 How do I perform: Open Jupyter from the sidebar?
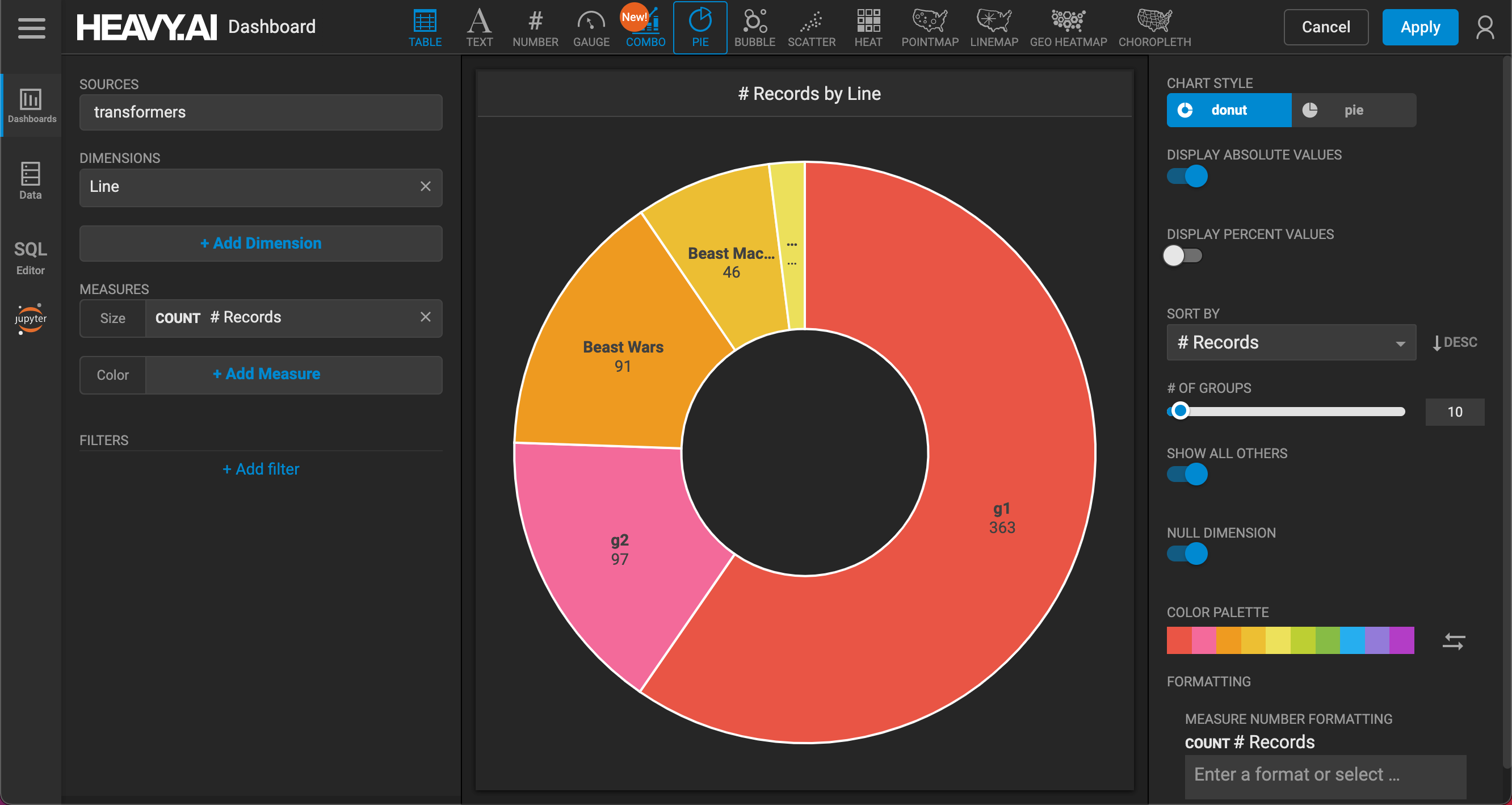(31, 319)
